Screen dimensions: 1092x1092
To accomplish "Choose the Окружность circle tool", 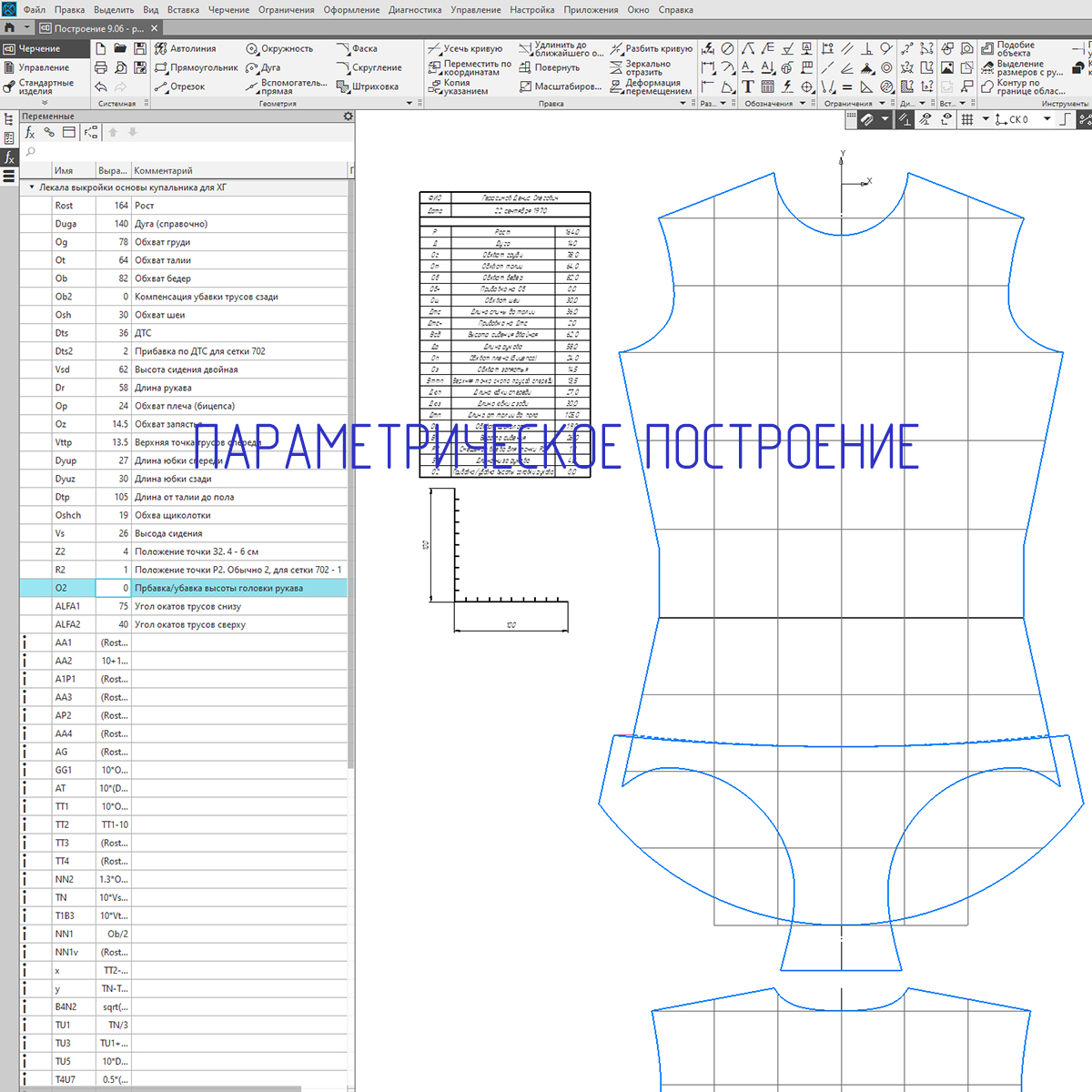I will [x=279, y=48].
